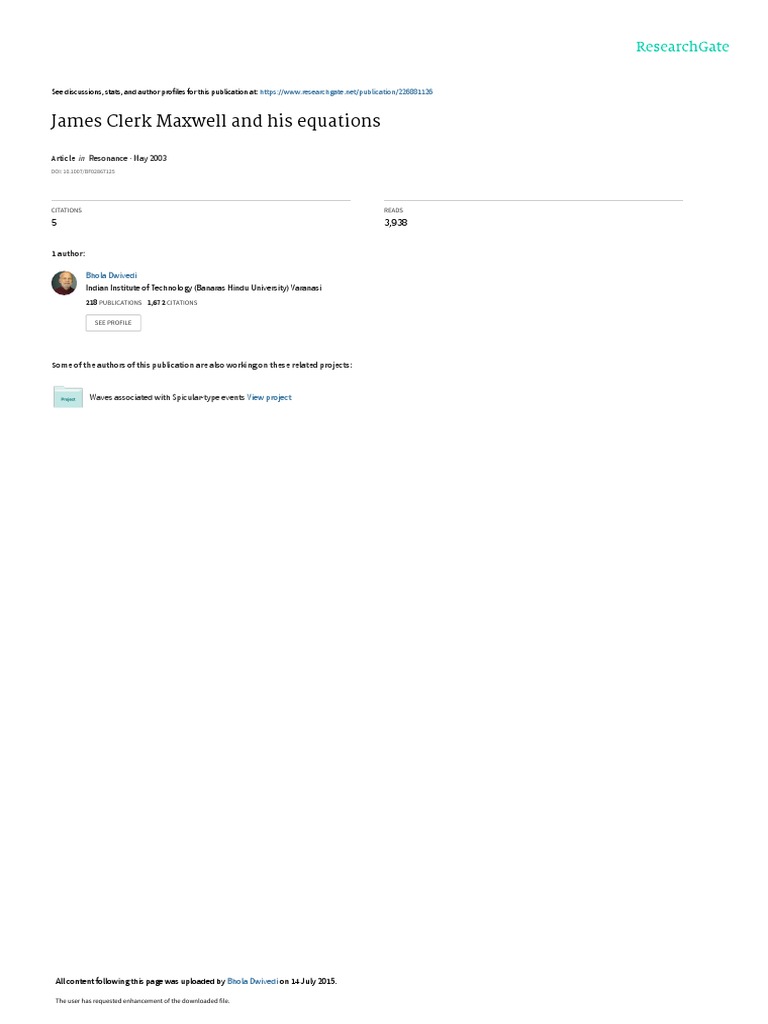
Task: Click the requested enhancement footer note
Action: 142,1000
